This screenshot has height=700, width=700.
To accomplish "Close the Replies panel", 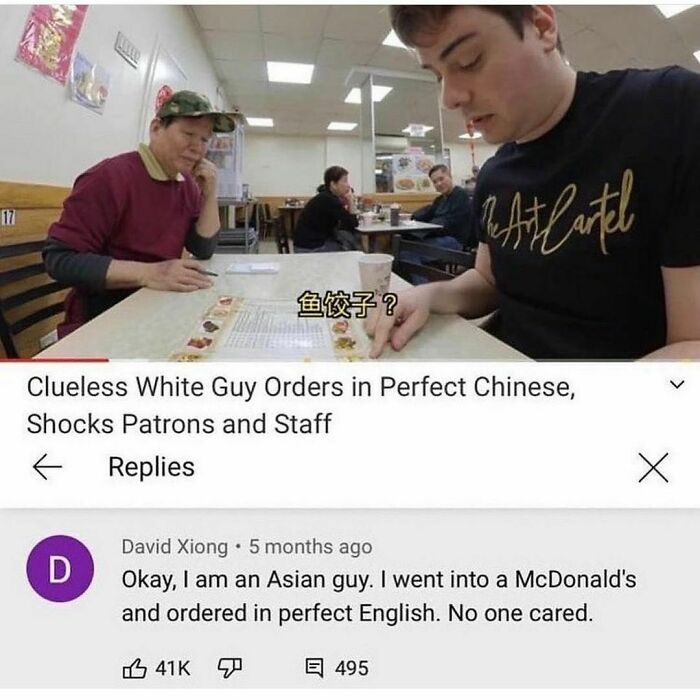I will pos(653,467).
